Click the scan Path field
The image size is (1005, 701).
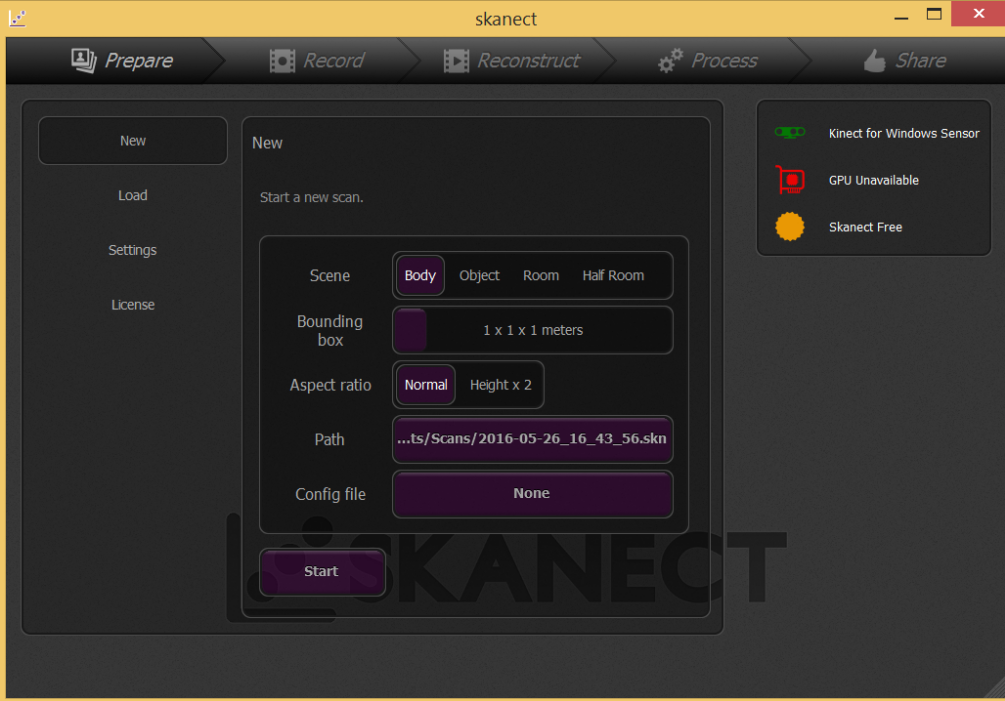pyautogui.click(x=533, y=440)
